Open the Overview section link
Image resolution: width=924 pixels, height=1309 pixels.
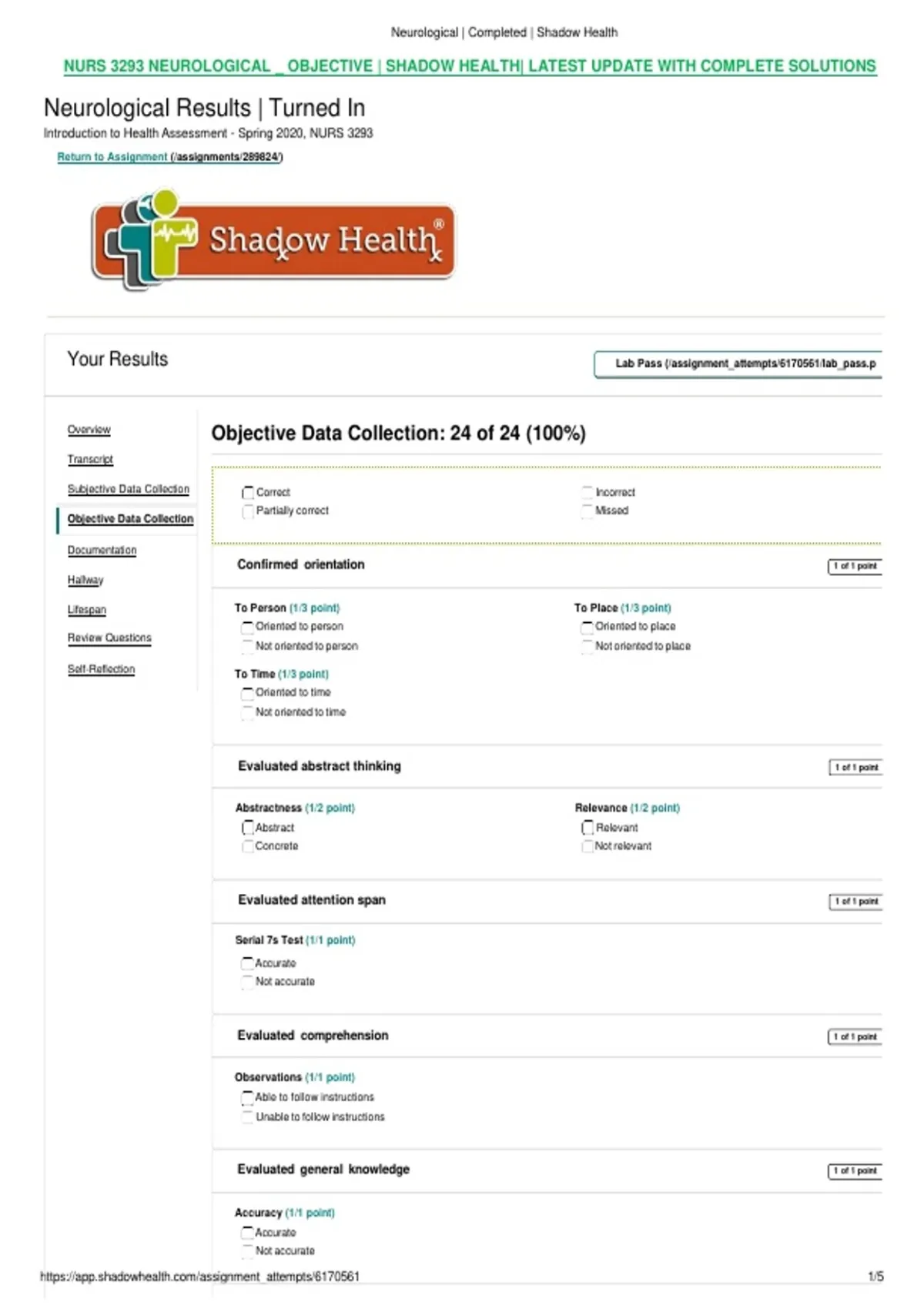[x=89, y=430]
